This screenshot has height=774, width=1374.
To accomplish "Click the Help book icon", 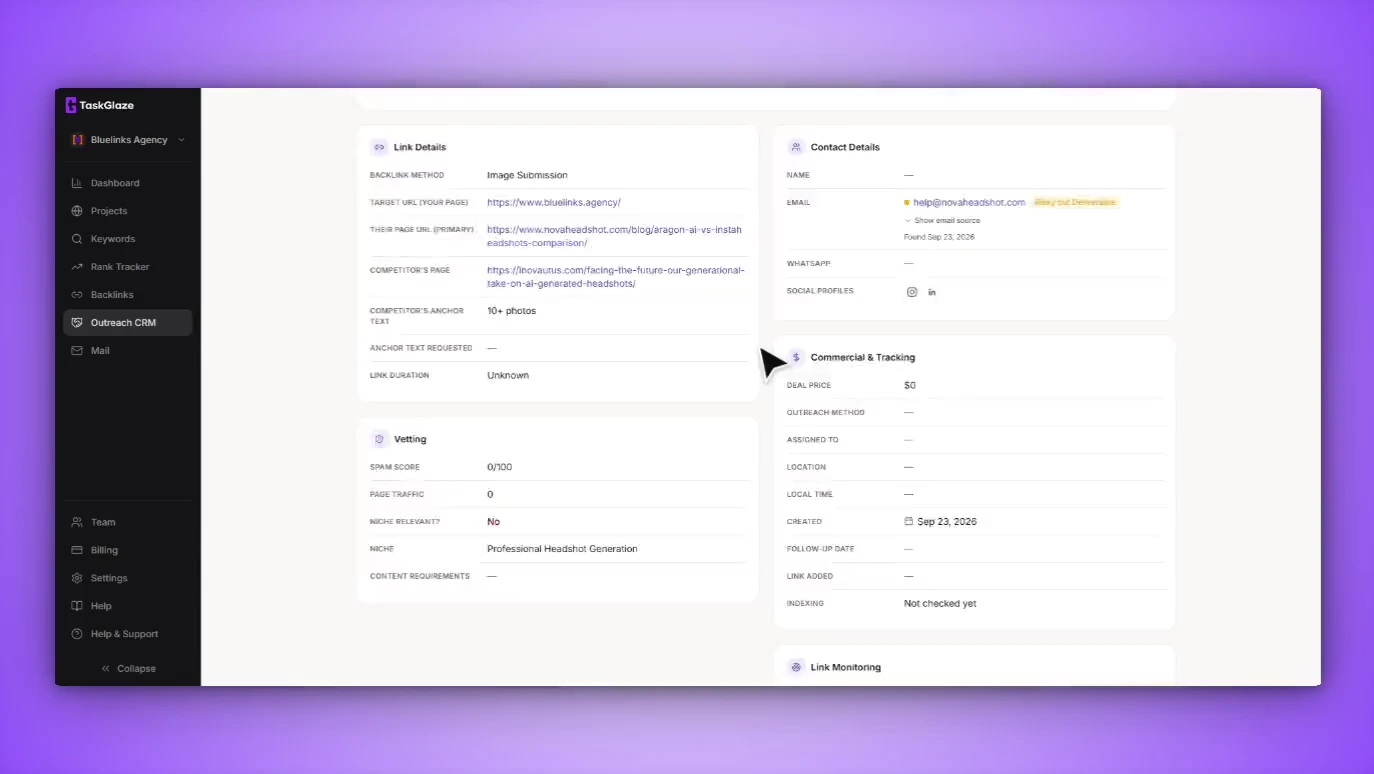I will click(x=77, y=606).
